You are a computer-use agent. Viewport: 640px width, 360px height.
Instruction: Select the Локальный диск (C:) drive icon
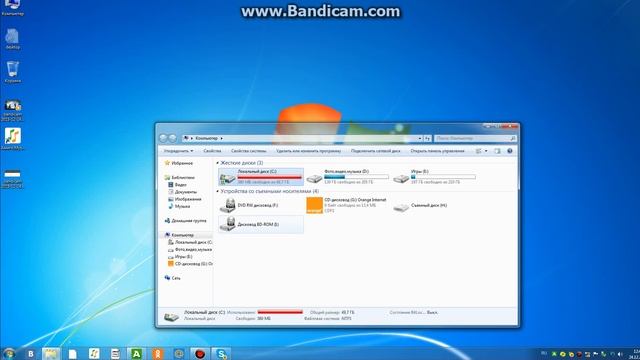coord(227,178)
